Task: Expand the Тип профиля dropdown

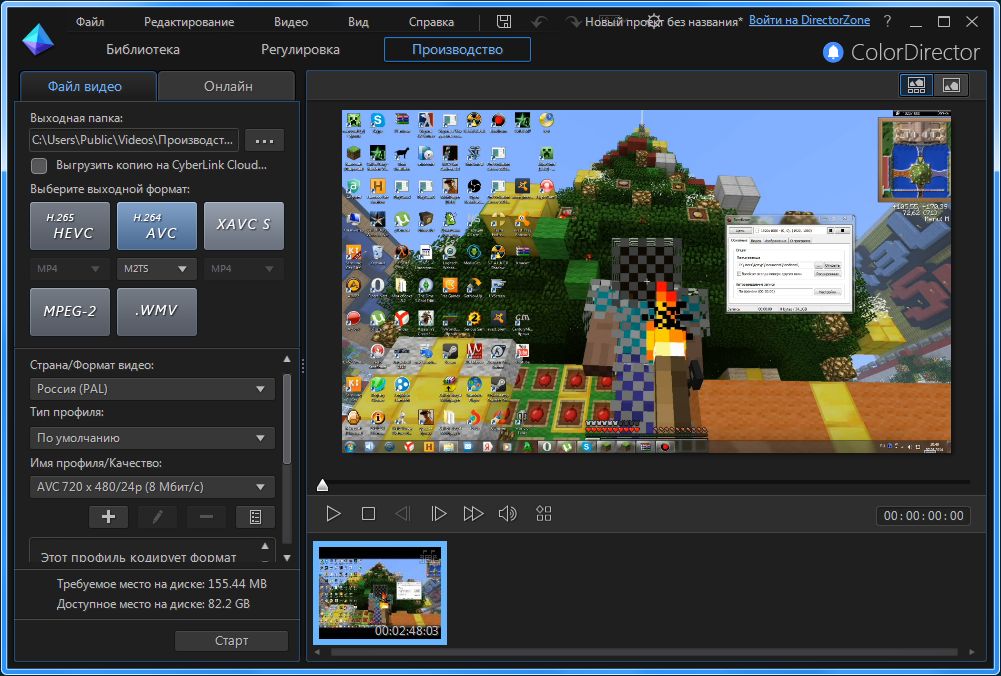Action: pyautogui.click(x=151, y=437)
